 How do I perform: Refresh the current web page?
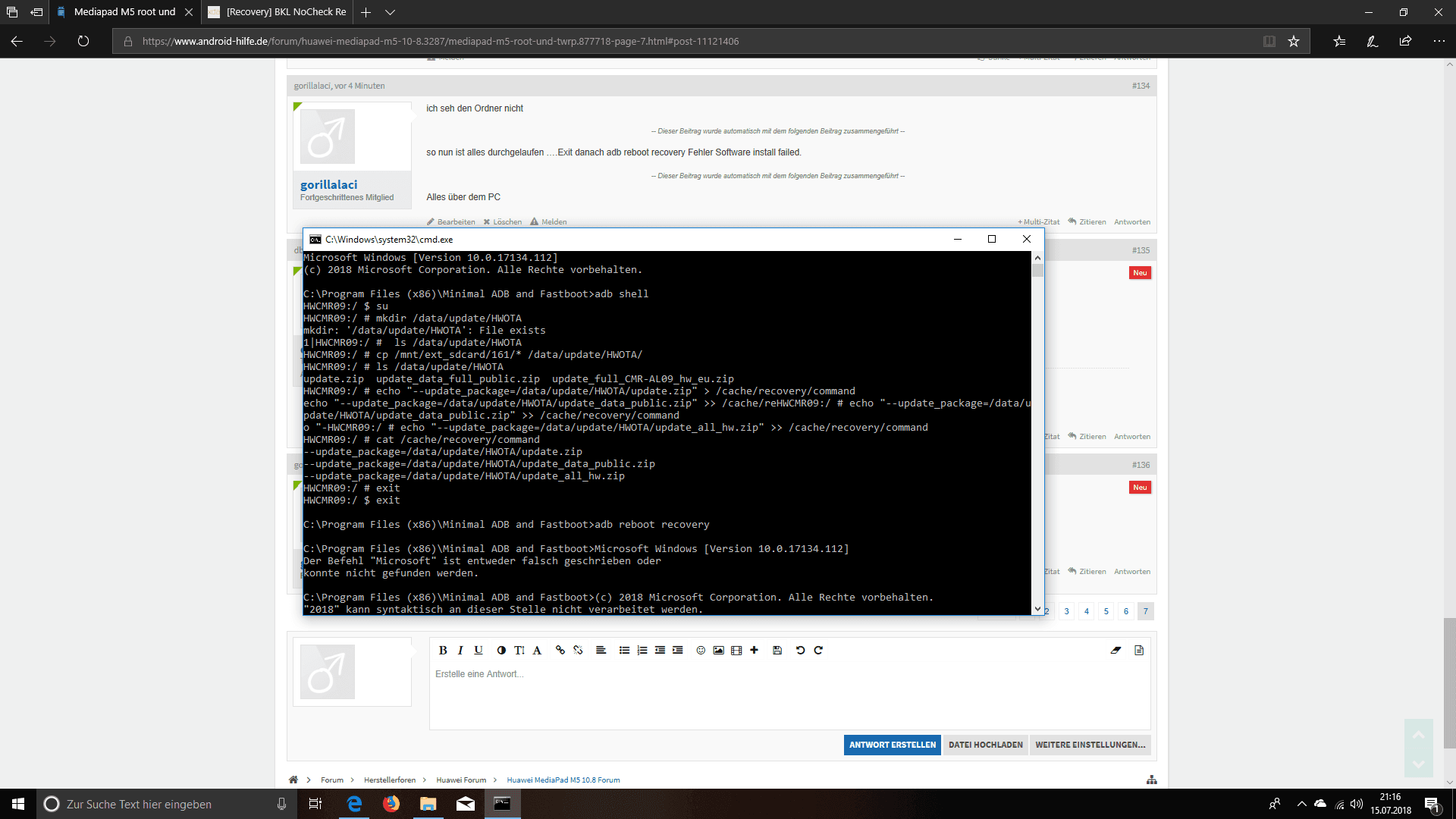(x=83, y=41)
